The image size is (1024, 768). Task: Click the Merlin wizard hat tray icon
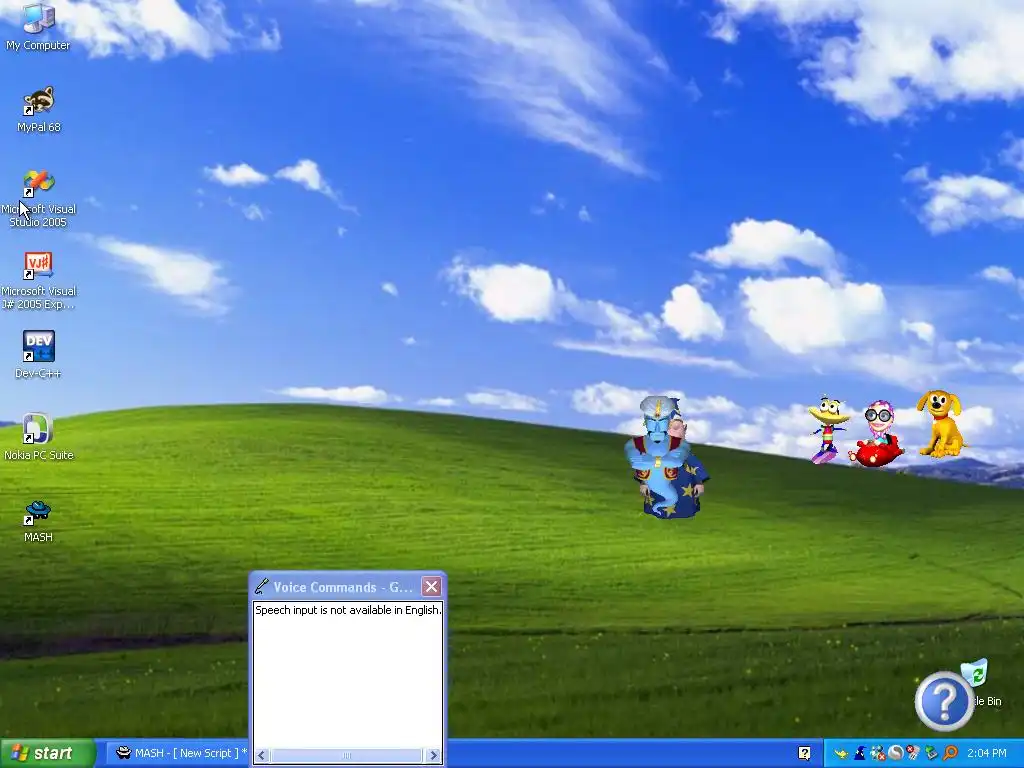coord(860,754)
